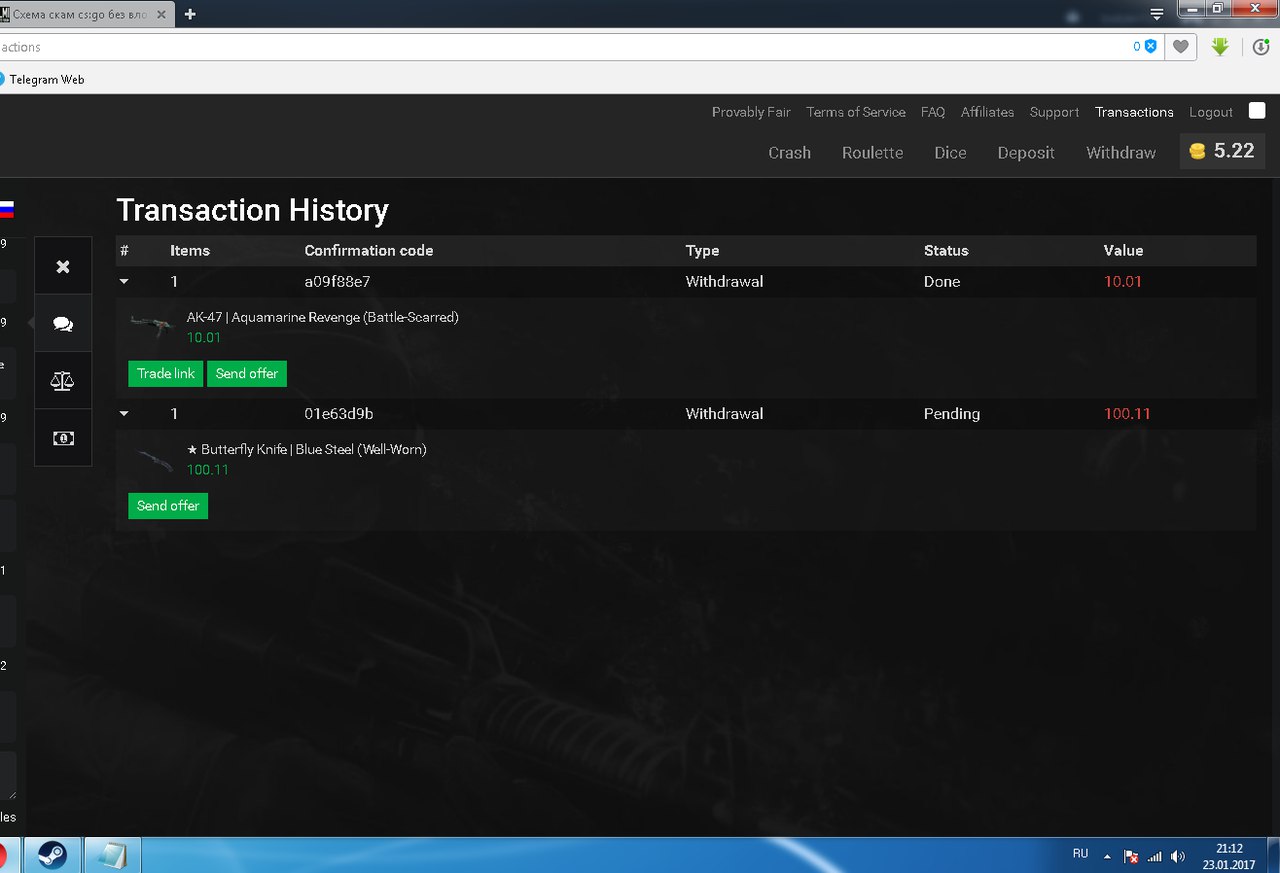
Task: Click the blue shield ad-blocker icon
Action: [1151, 47]
